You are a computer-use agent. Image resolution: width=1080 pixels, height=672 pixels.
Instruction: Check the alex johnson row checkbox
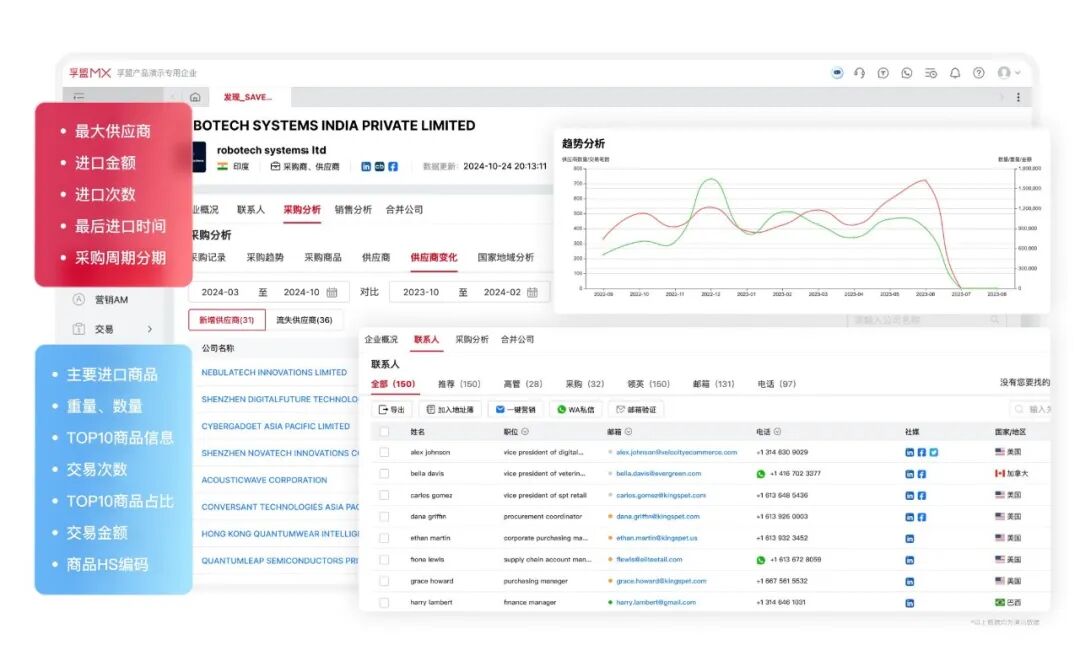pos(384,452)
